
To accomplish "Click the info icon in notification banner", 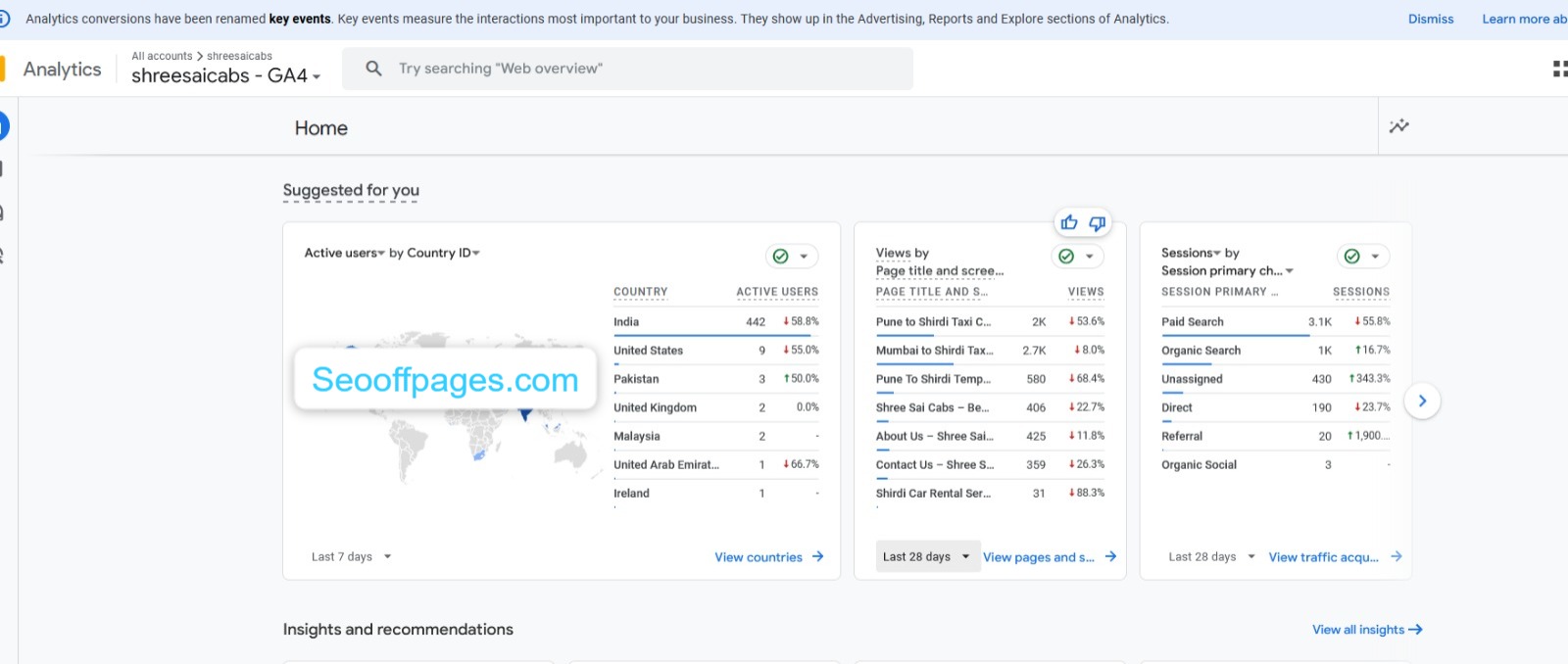I will (x=5, y=19).
